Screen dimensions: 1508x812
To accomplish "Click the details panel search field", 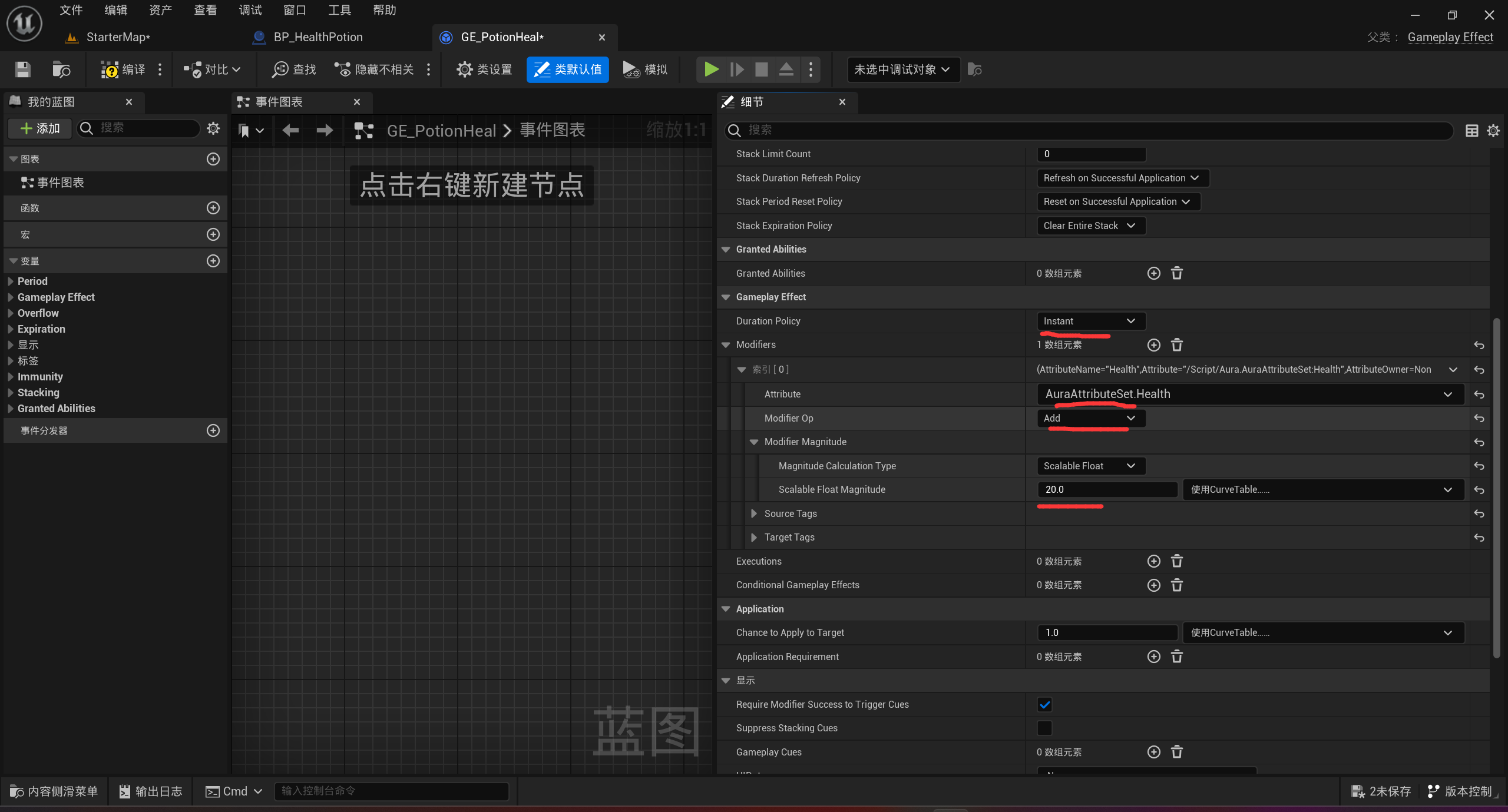I will pyautogui.click(x=1088, y=130).
